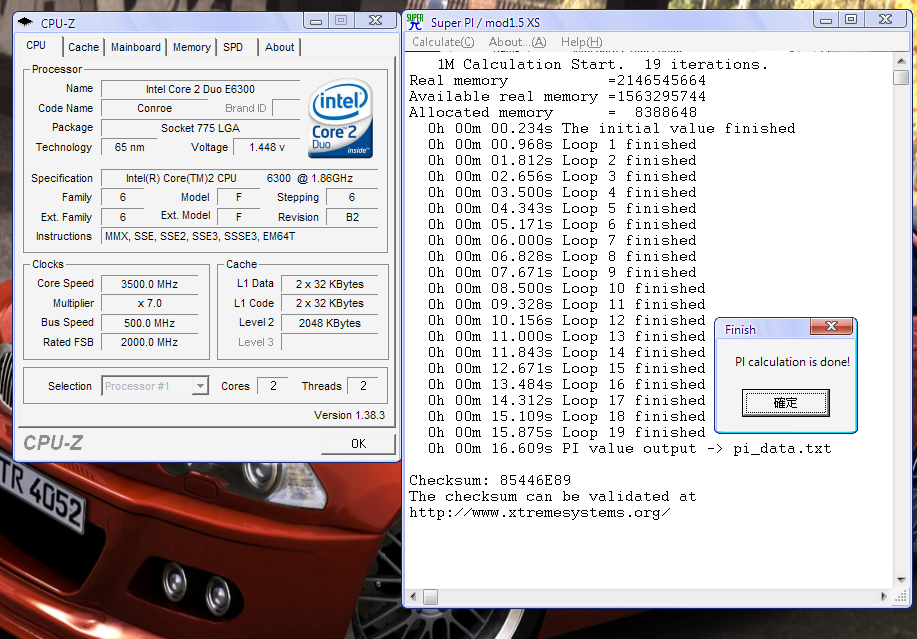Switch to the Cache tab

tap(83, 47)
